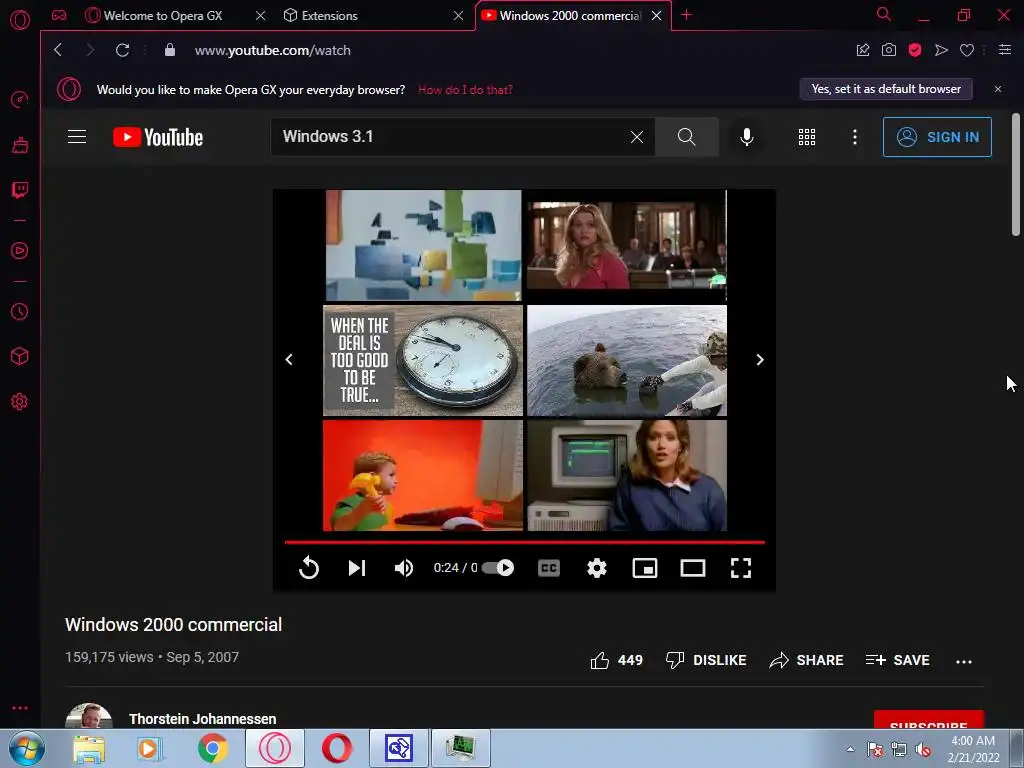Toggle the autoplay switch
This screenshot has height=768, width=1024.
[498, 568]
